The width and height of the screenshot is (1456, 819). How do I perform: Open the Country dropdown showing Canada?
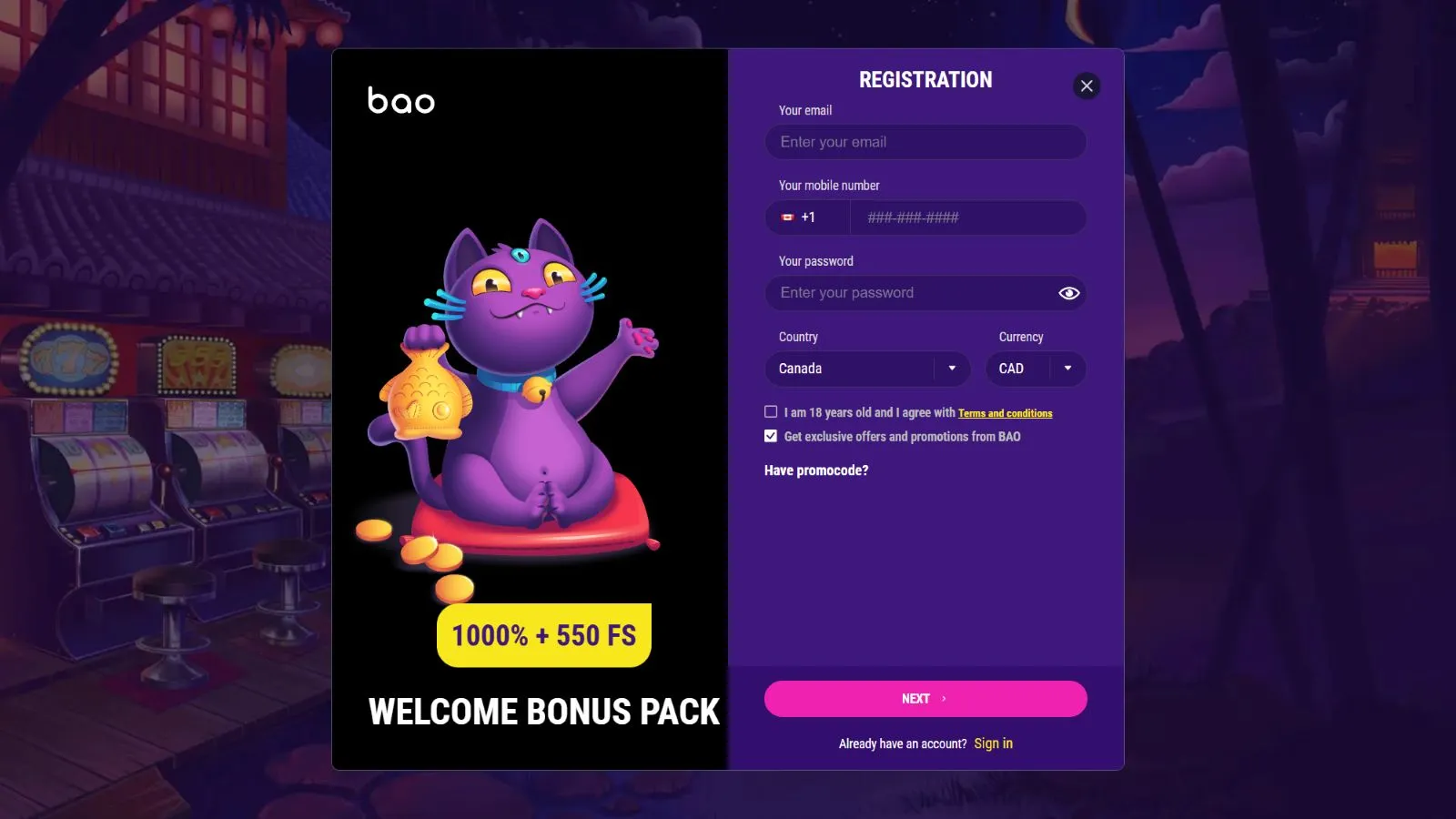pos(868,369)
